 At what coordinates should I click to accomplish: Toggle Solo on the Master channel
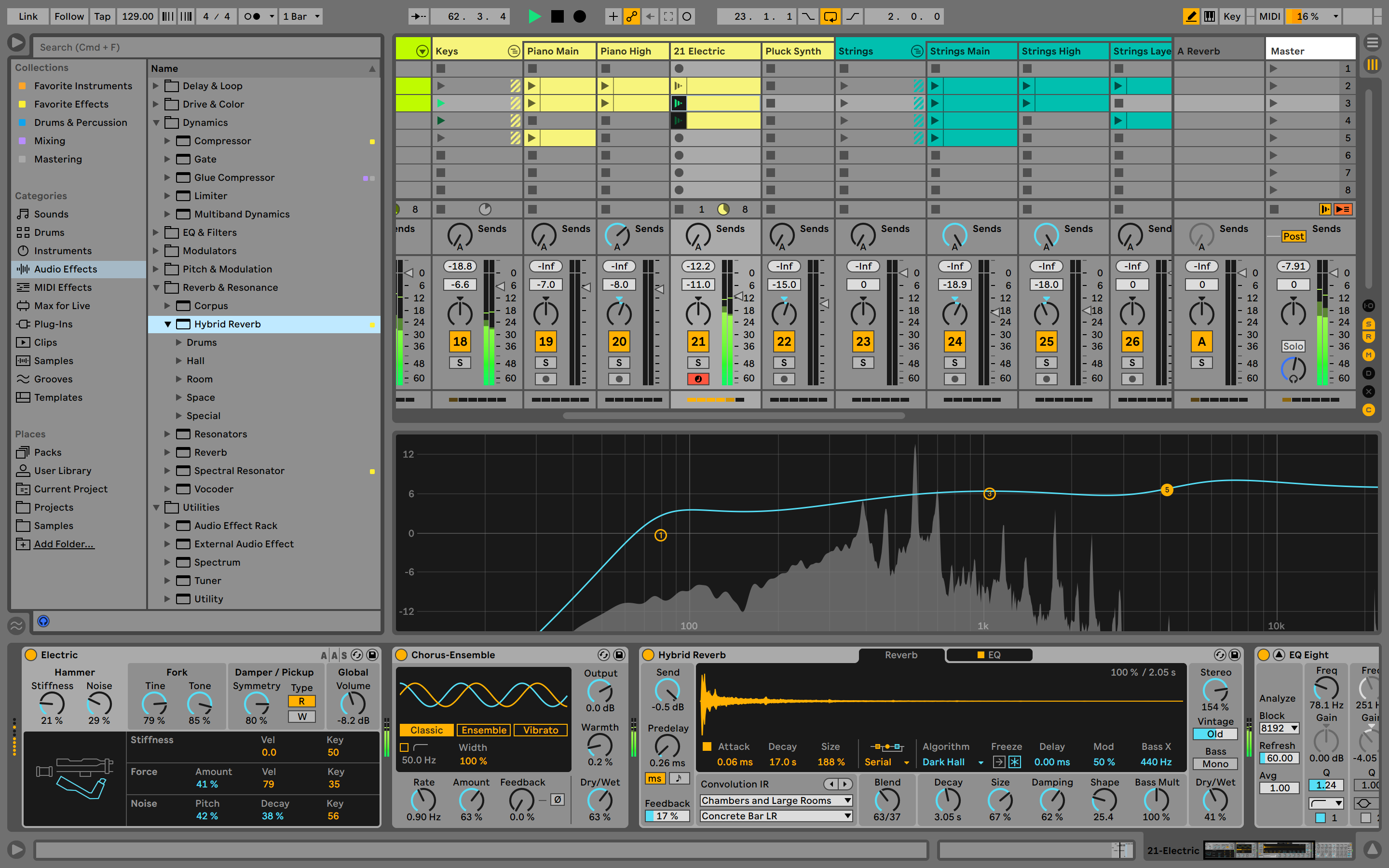pos(1292,346)
